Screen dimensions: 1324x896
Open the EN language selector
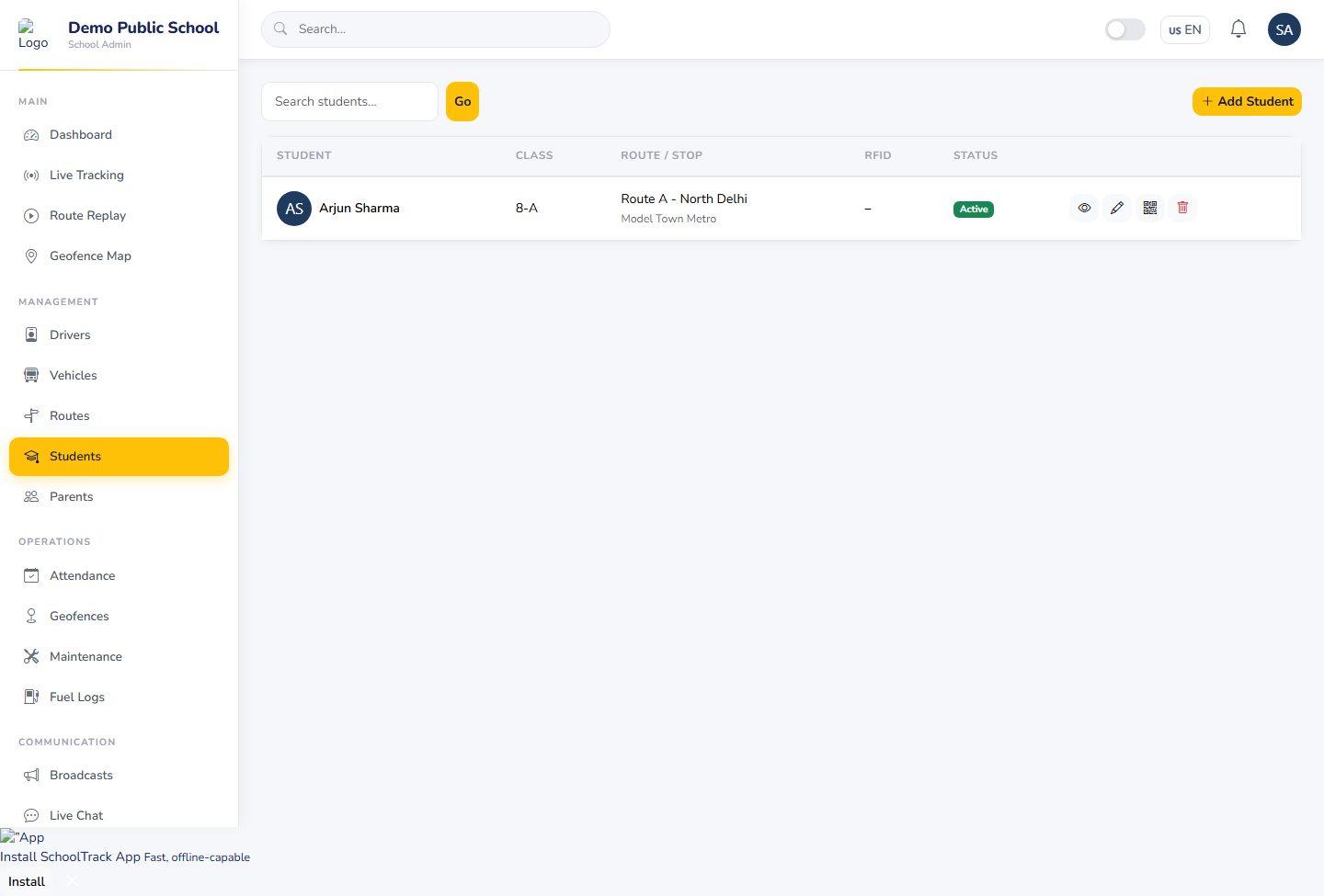[1185, 29]
